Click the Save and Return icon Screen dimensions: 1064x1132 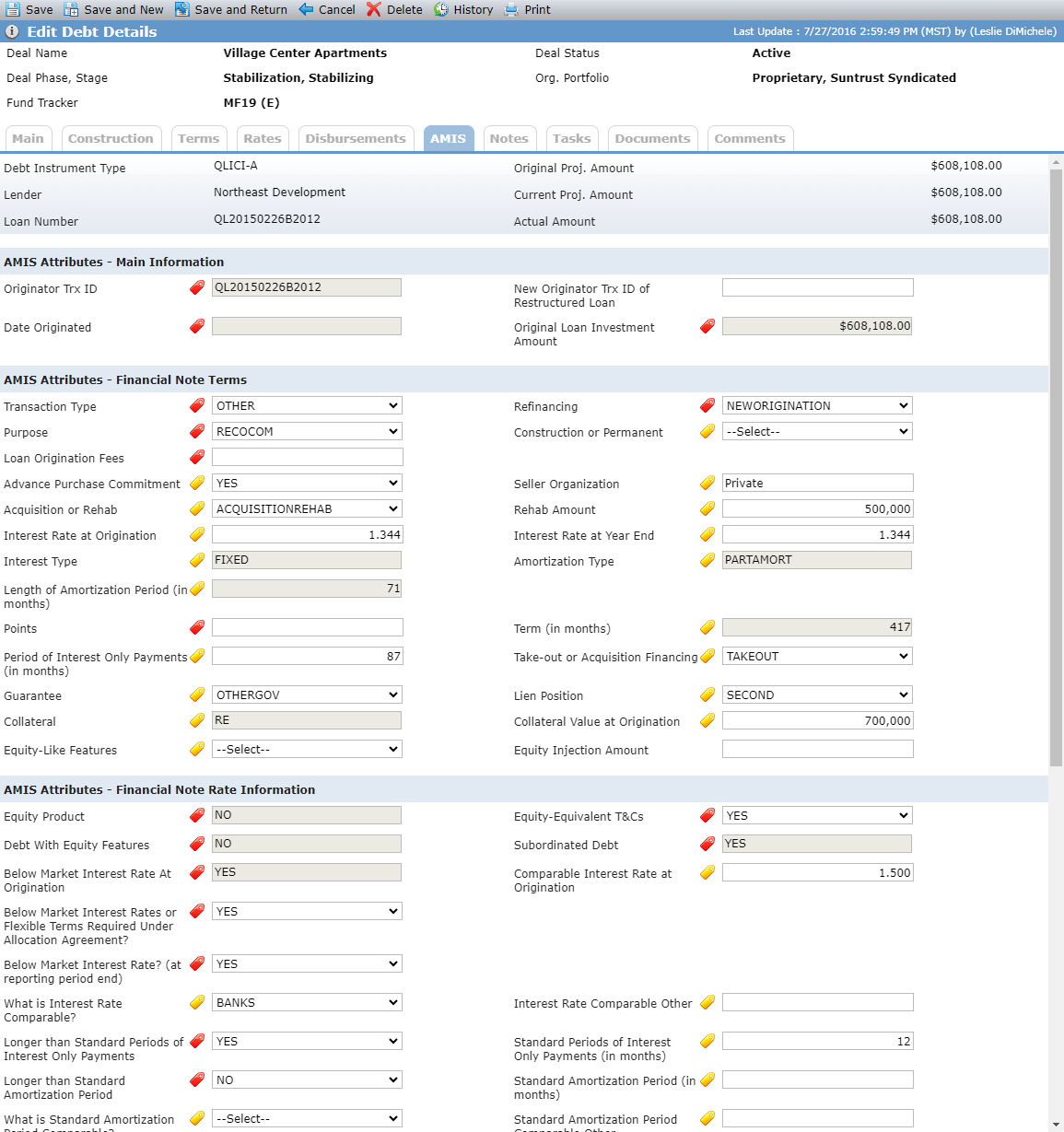click(182, 9)
